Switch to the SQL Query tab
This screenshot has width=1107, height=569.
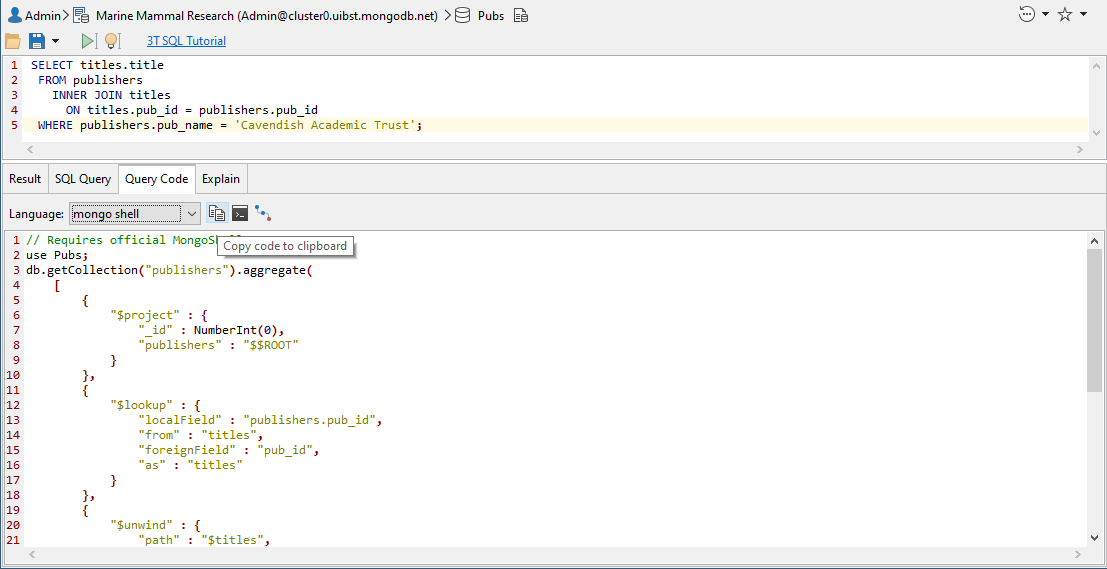click(83, 179)
